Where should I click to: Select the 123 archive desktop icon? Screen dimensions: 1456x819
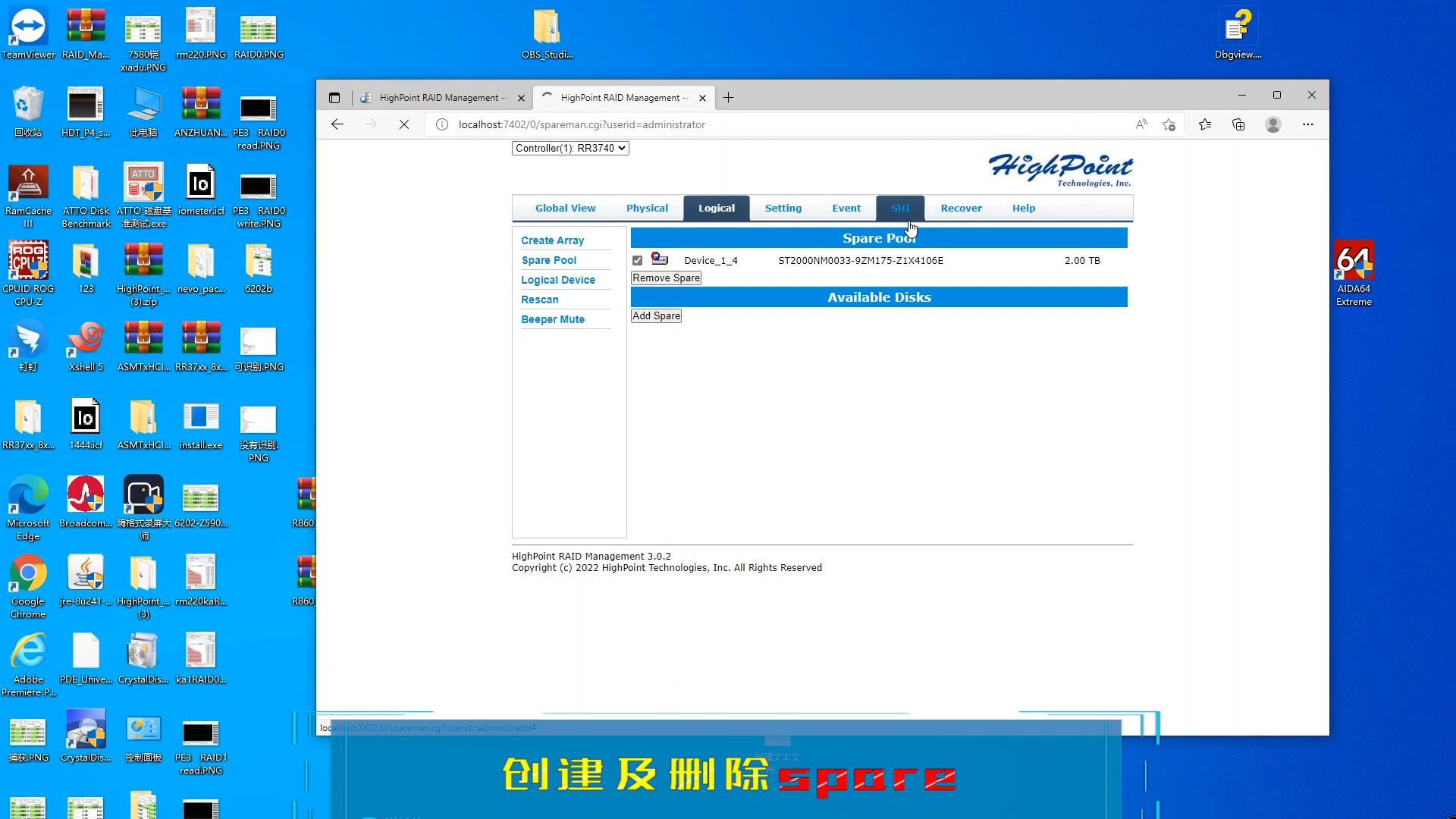[x=86, y=268]
